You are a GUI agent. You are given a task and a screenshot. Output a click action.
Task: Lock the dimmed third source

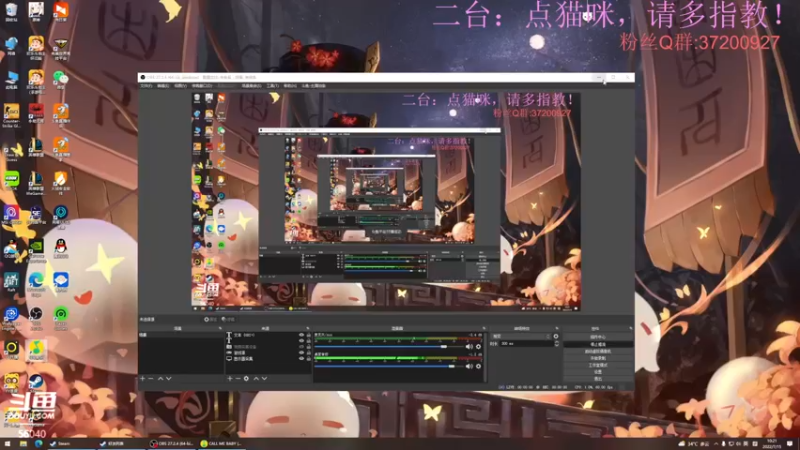[x=309, y=347]
